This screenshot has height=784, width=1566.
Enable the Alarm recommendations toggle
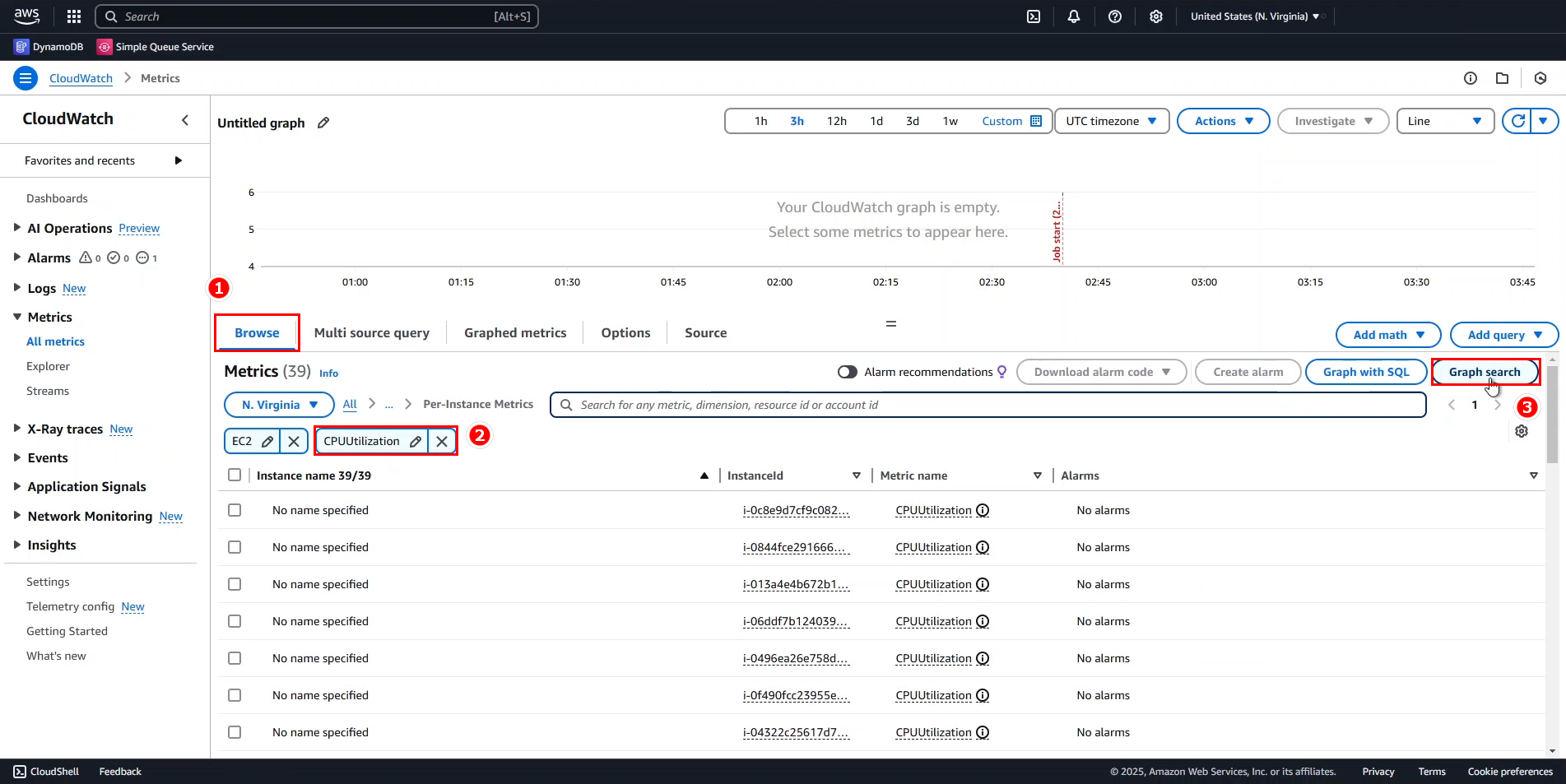tap(847, 371)
